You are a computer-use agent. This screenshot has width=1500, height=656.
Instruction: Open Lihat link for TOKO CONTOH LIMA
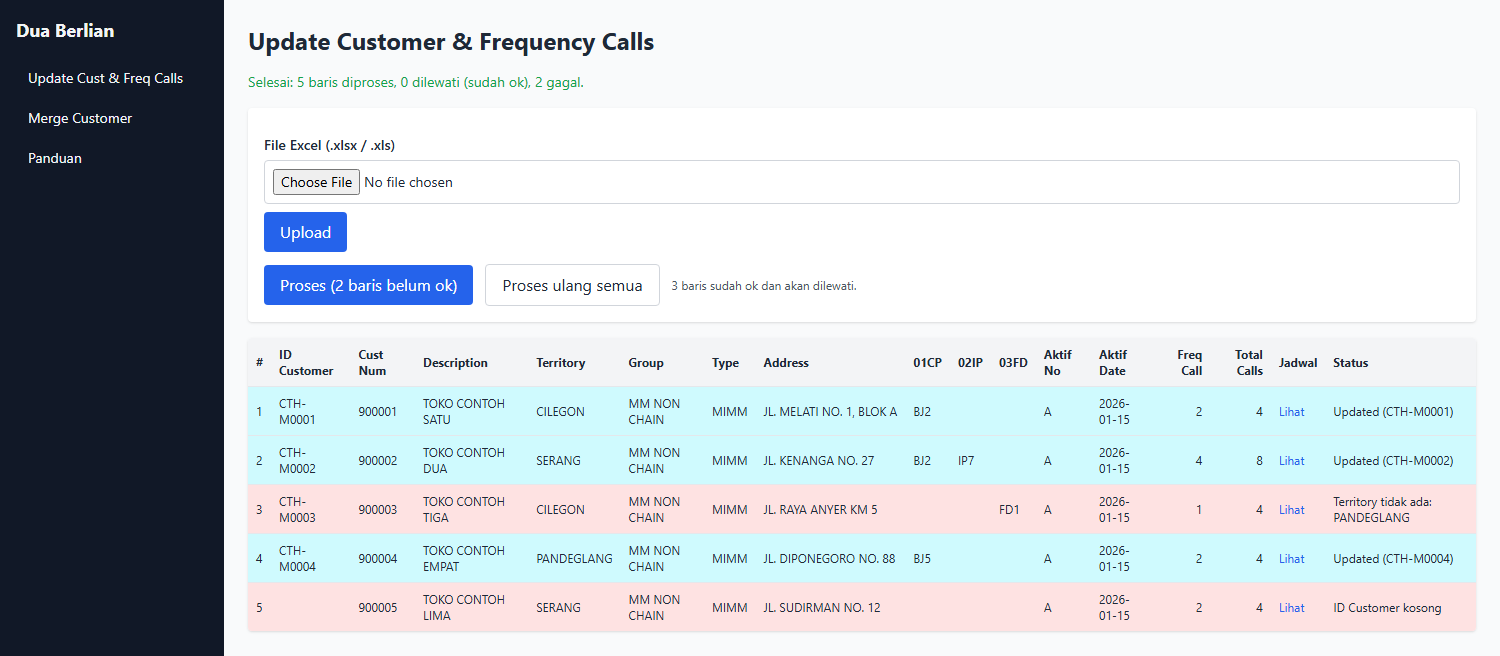coord(1292,607)
